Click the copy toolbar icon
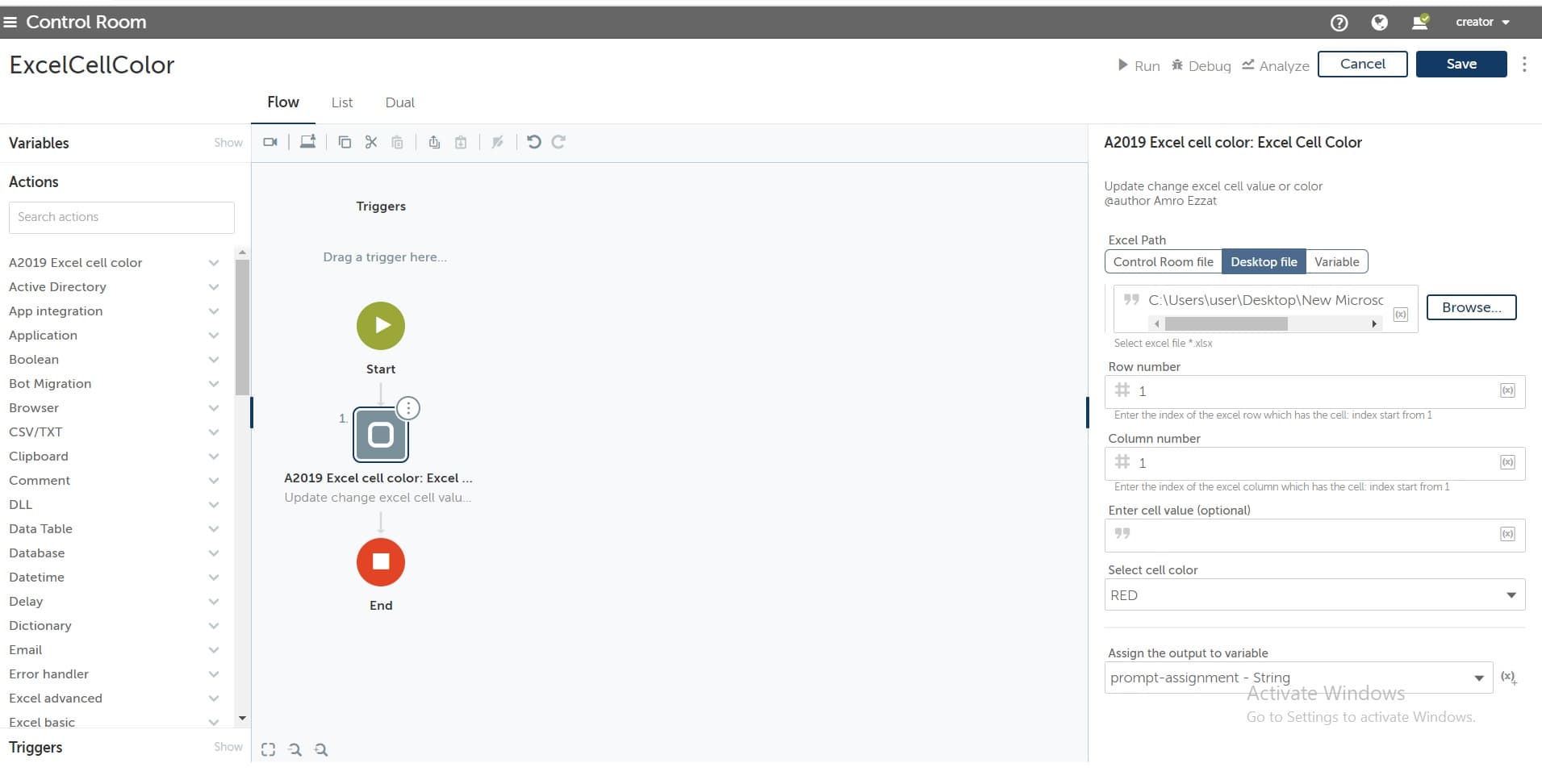Image resolution: width=1542 pixels, height=784 pixels. [x=345, y=142]
